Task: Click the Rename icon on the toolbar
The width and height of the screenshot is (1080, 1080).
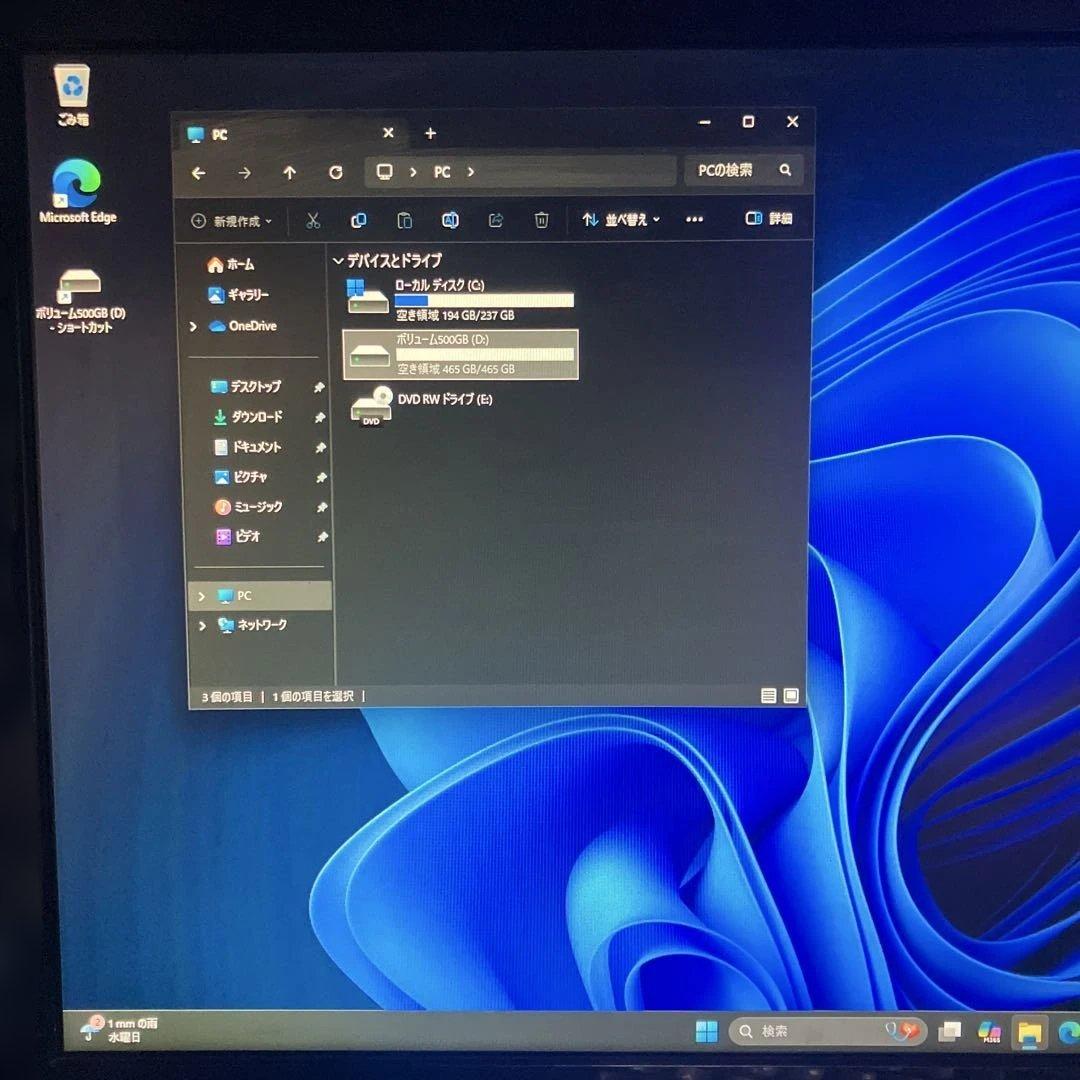Action: (x=450, y=220)
